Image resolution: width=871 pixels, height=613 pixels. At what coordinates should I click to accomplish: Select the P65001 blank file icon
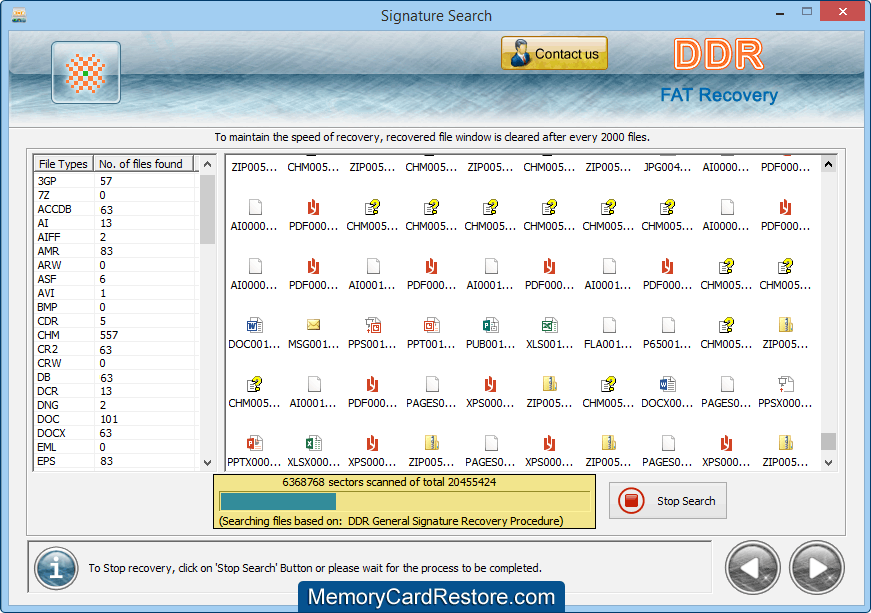tap(668, 325)
